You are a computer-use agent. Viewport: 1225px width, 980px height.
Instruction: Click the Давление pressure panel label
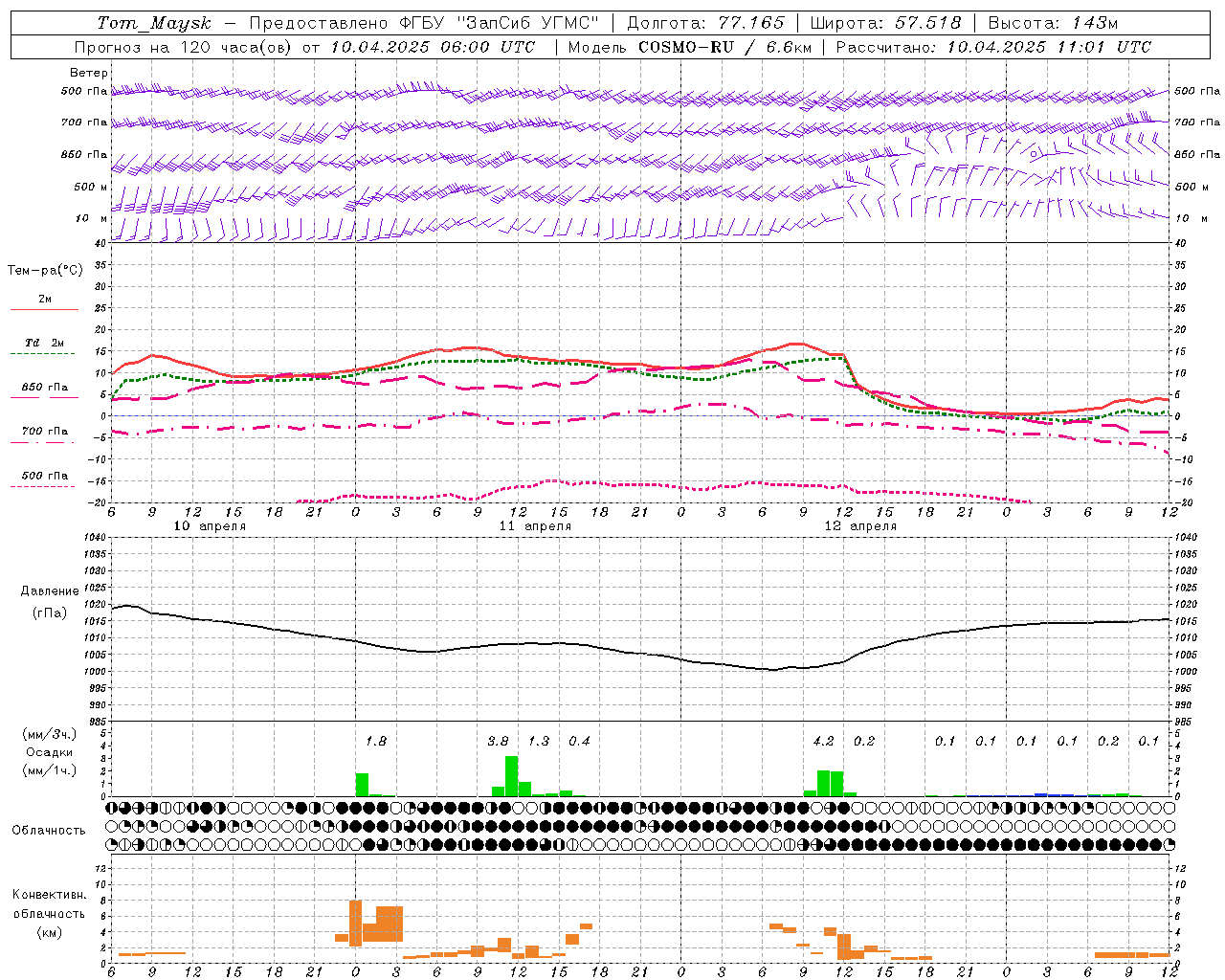tap(50, 591)
